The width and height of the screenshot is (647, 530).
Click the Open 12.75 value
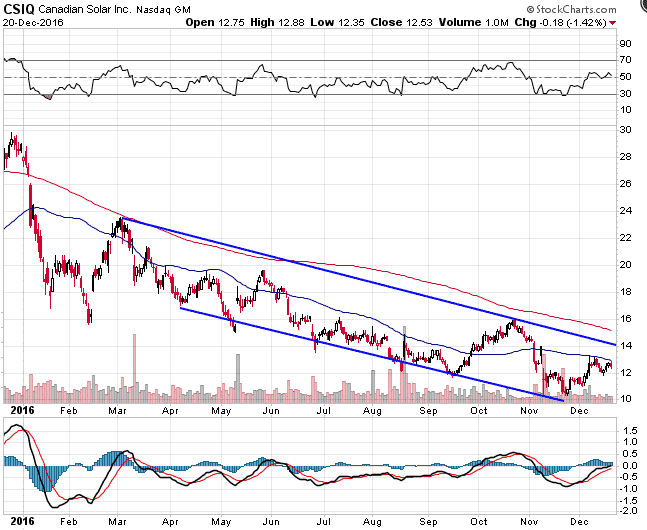(x=216, y=22)
